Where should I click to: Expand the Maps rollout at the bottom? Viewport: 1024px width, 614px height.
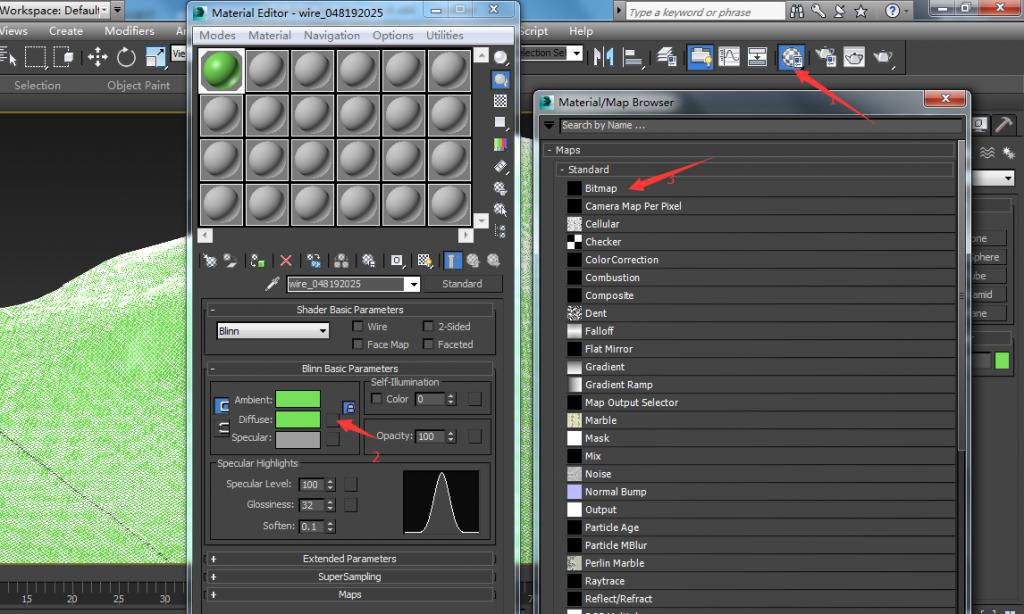coord(349,592)
